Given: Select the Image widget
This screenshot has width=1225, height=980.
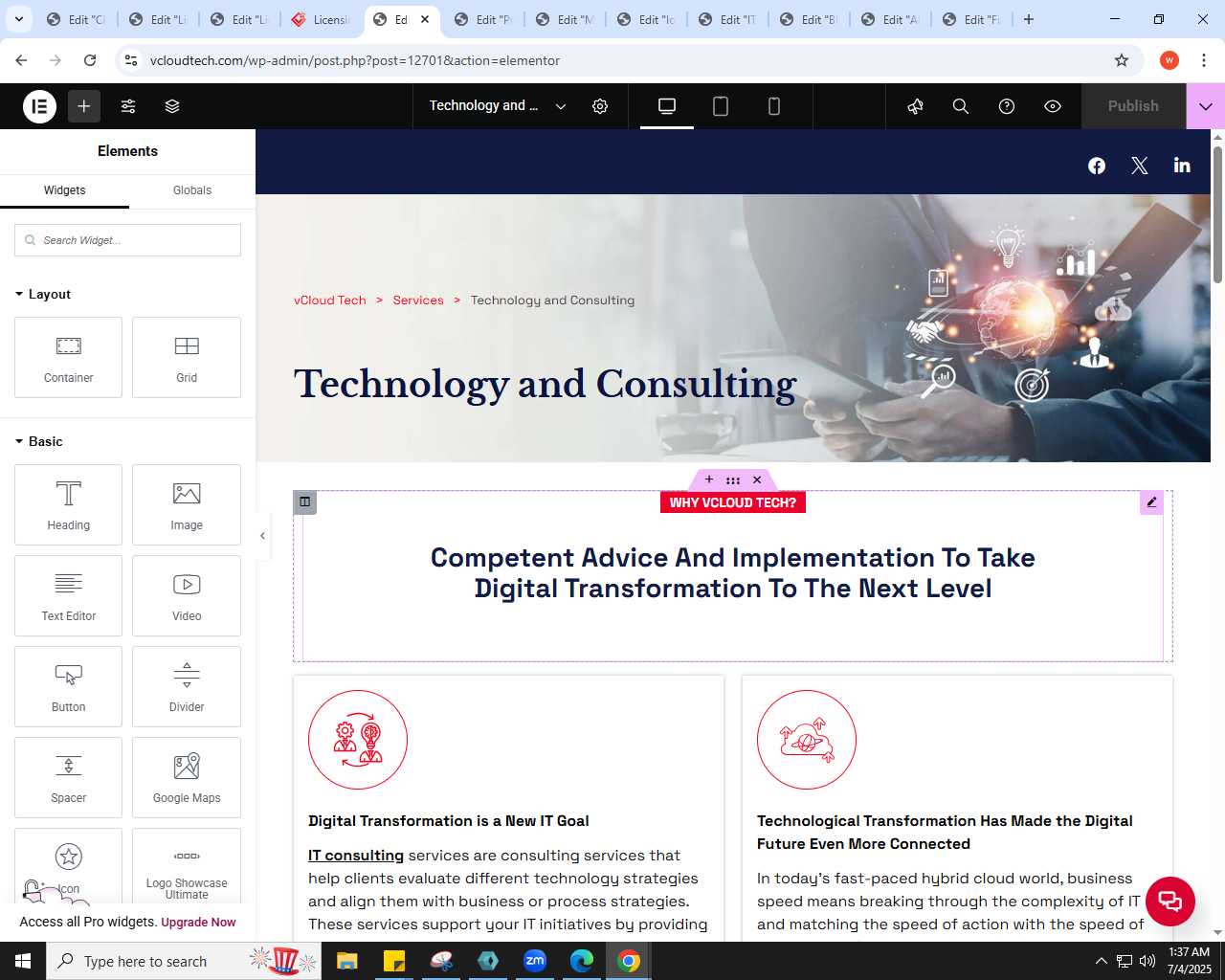Looking at the screenshot, I should 187,504.
